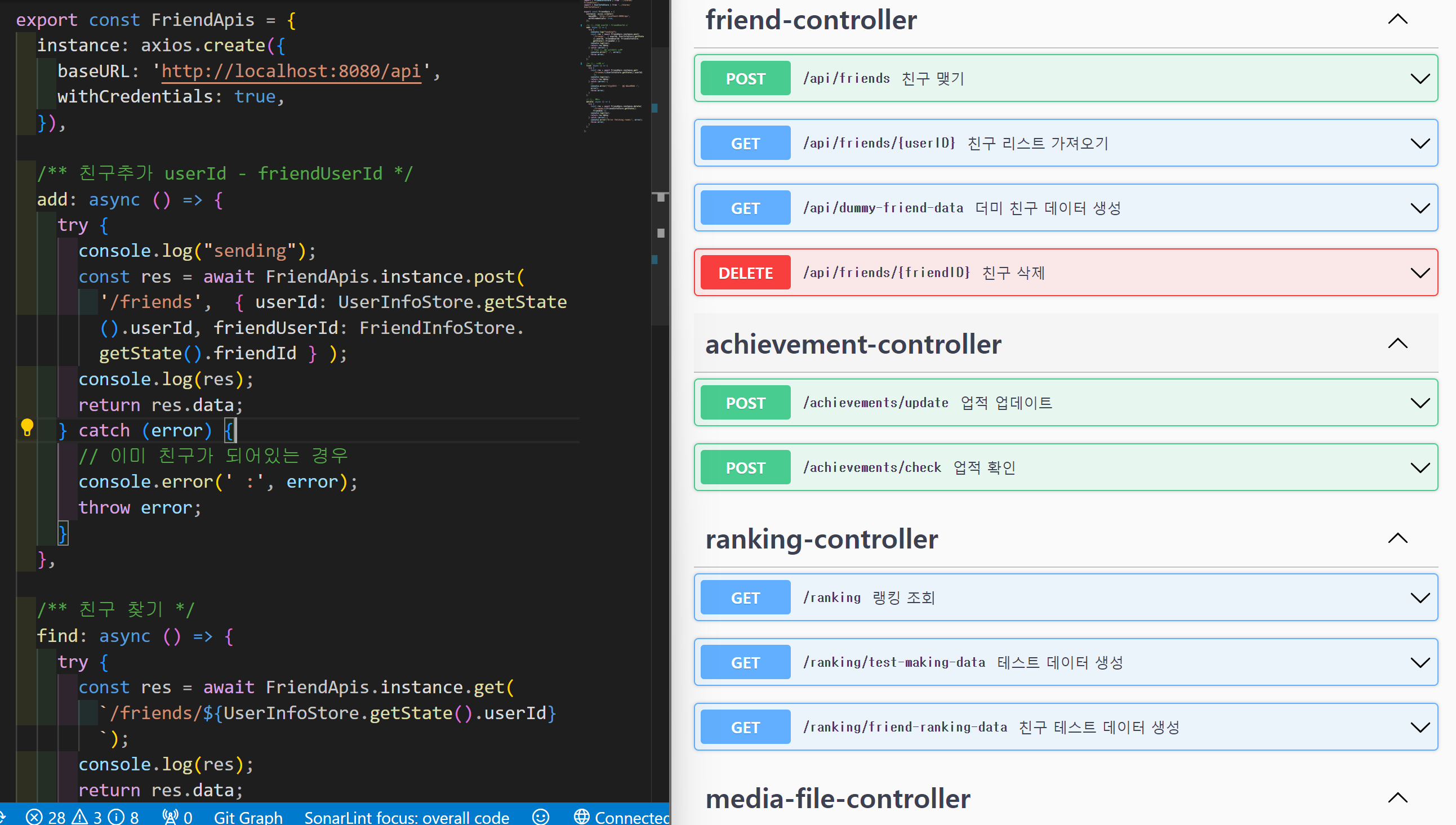The image size is (1456, 825).
Task: Click the 'return res.data;' line in add
Action: click(160, 404)
